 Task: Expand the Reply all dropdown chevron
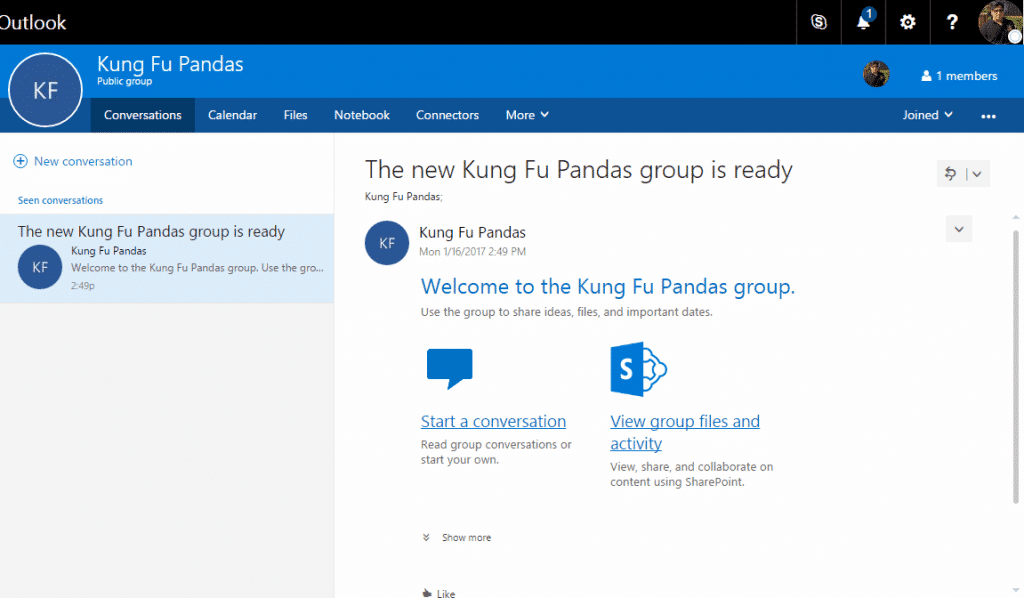(x=977, y=173)
